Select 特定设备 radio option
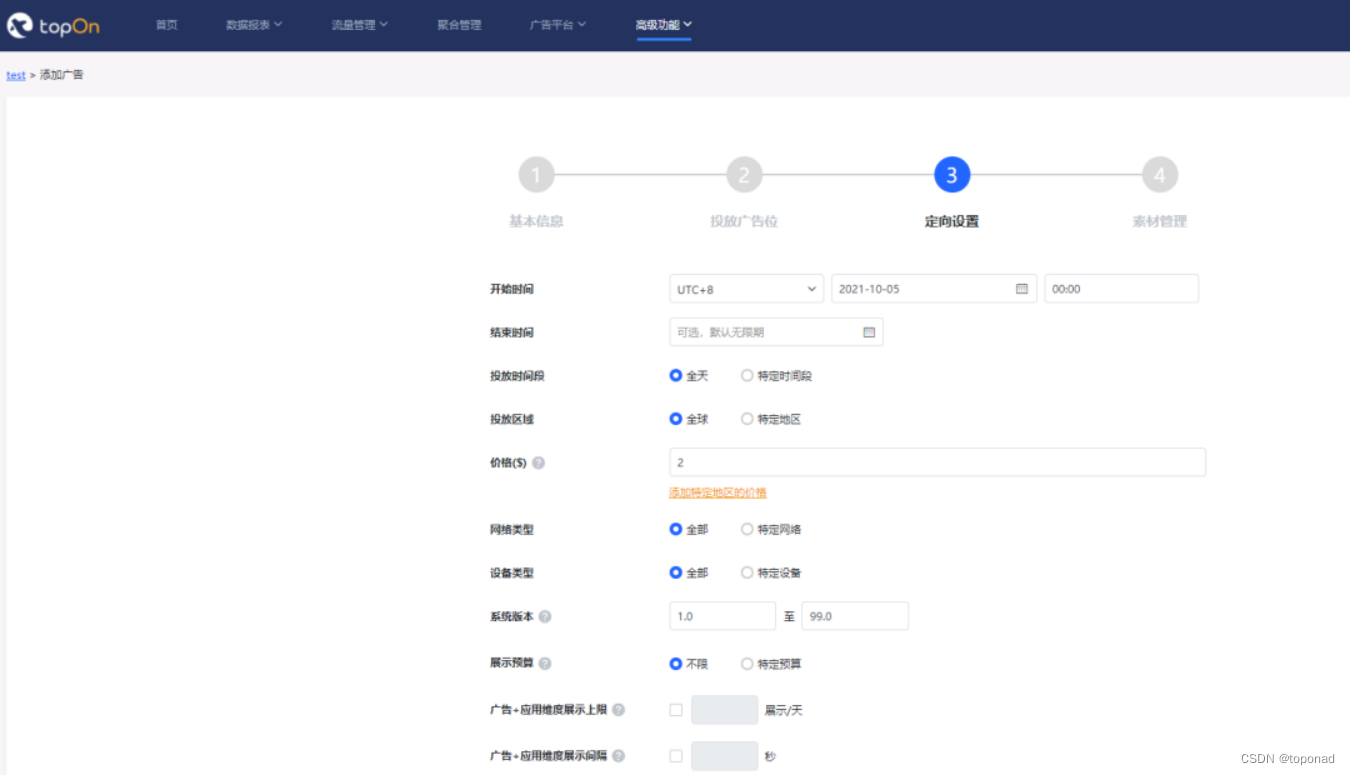The image size is (1350, 775). 747,573
